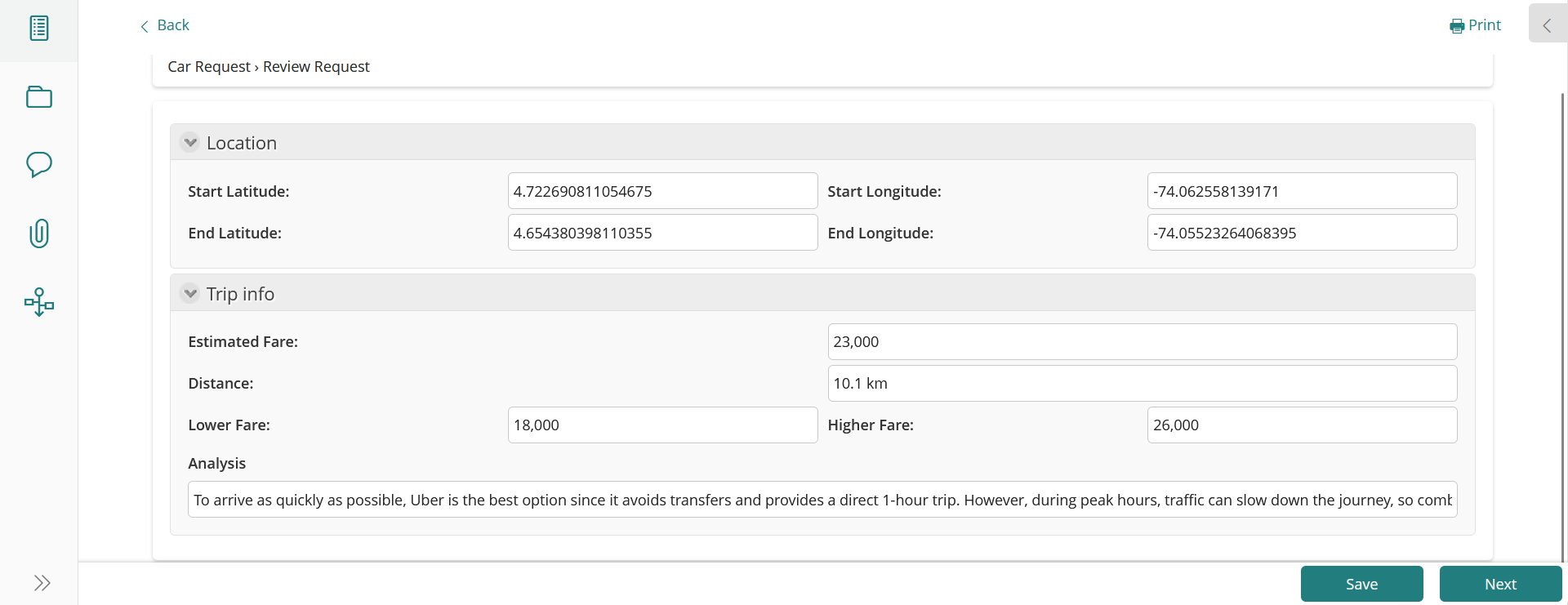1568x605 pixels.
Task: Click the Analysis text field
Action: pos(822,500)
